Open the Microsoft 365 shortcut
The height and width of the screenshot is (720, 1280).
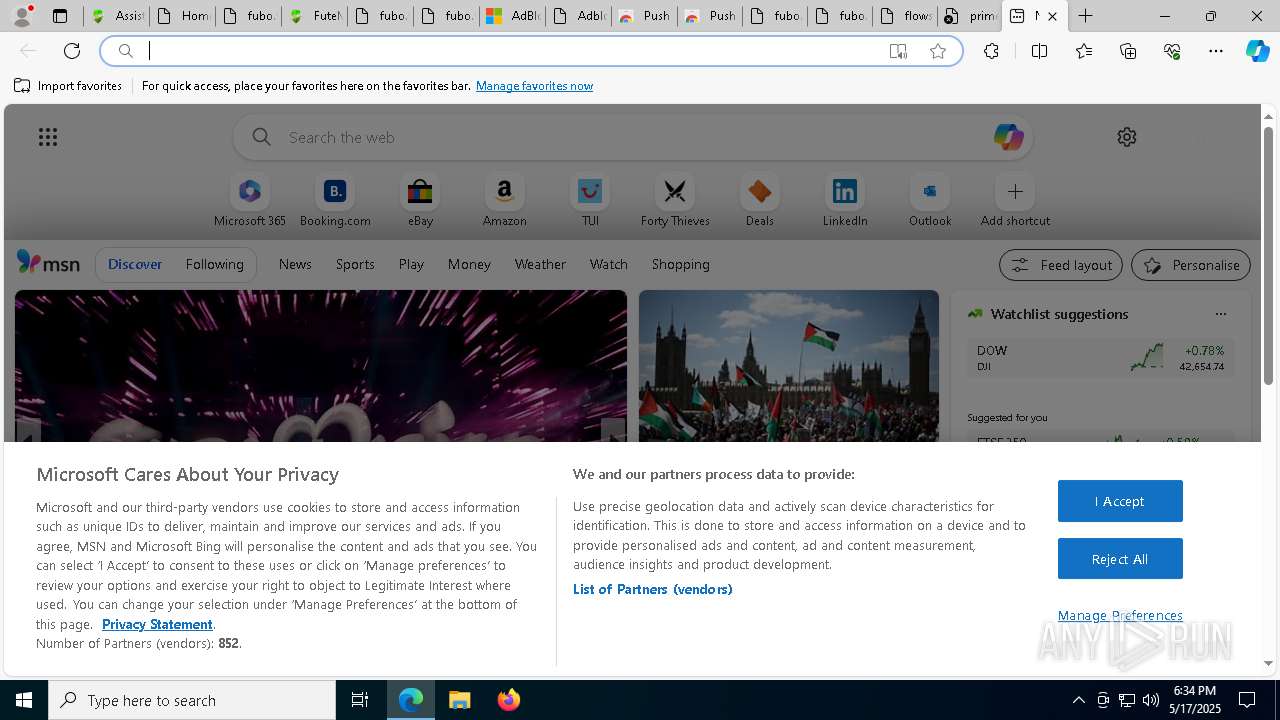point(250,201)
